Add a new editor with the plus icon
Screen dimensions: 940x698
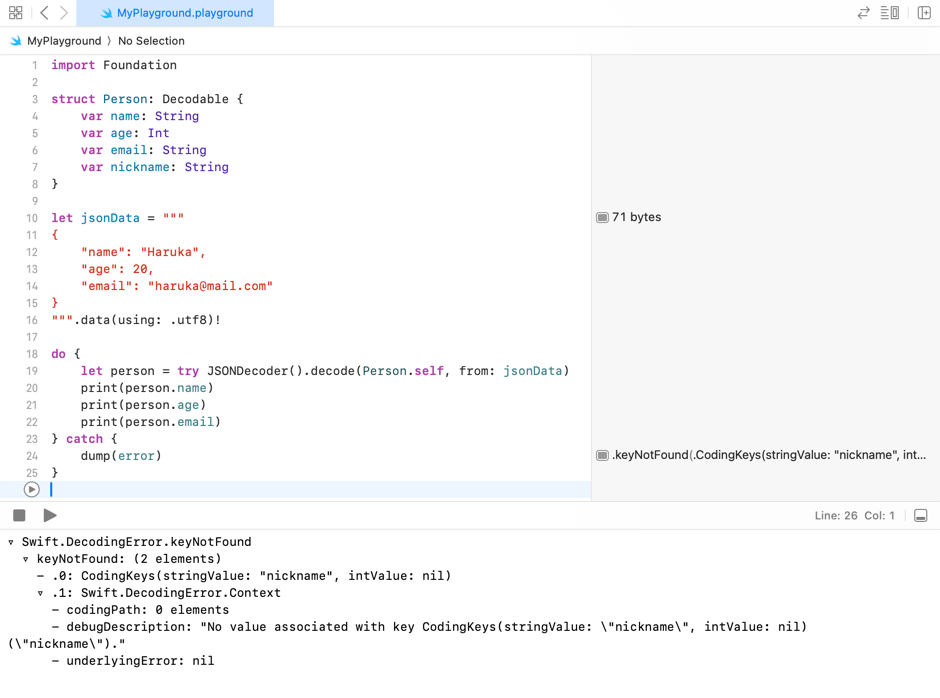click(923, 13)
